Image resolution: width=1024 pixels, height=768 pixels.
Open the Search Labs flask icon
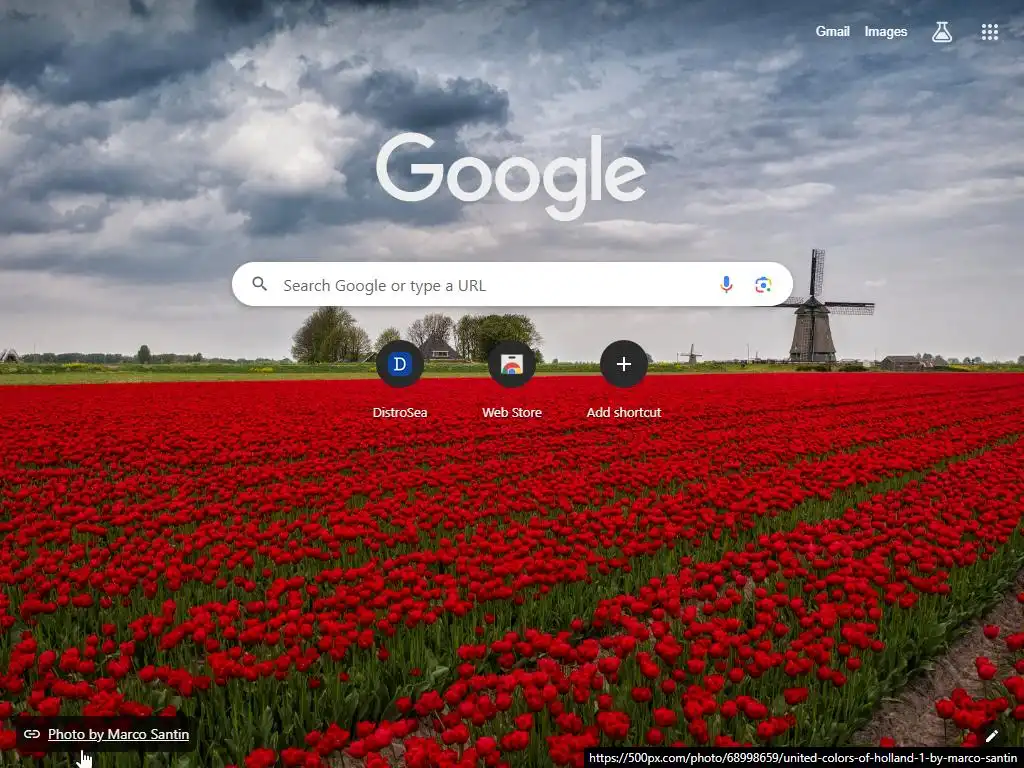click(941, 32)
